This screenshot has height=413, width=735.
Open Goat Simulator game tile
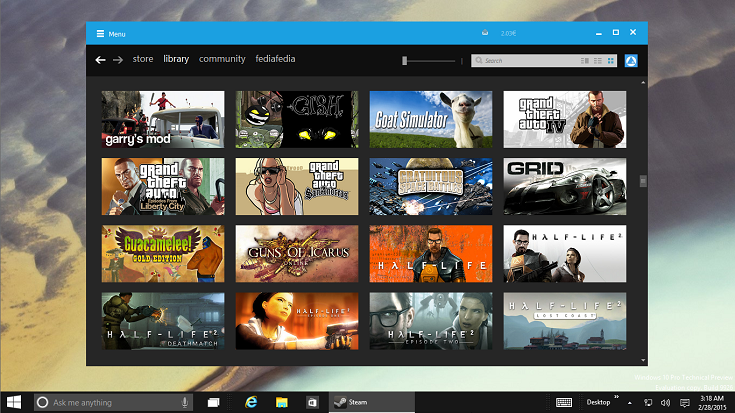click(431, 119)
